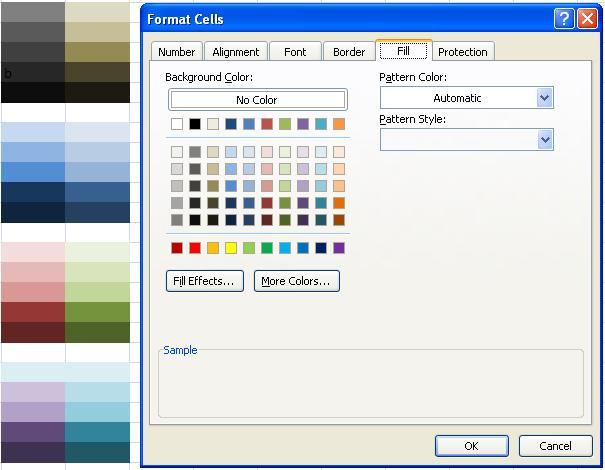This screenshot has height=470, width=605.
Task: Select the black swatch in the top theme row
Action: tap(195, 124)
